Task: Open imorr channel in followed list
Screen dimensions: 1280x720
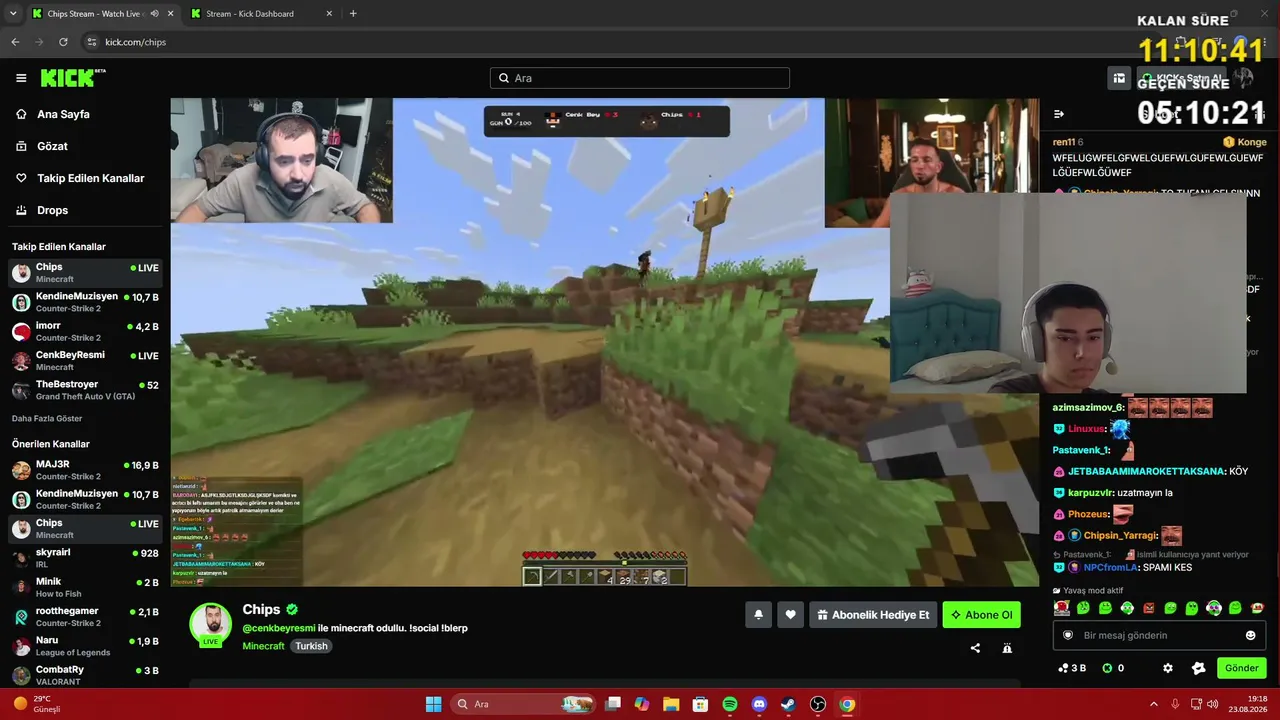Action: coord(85,332)
